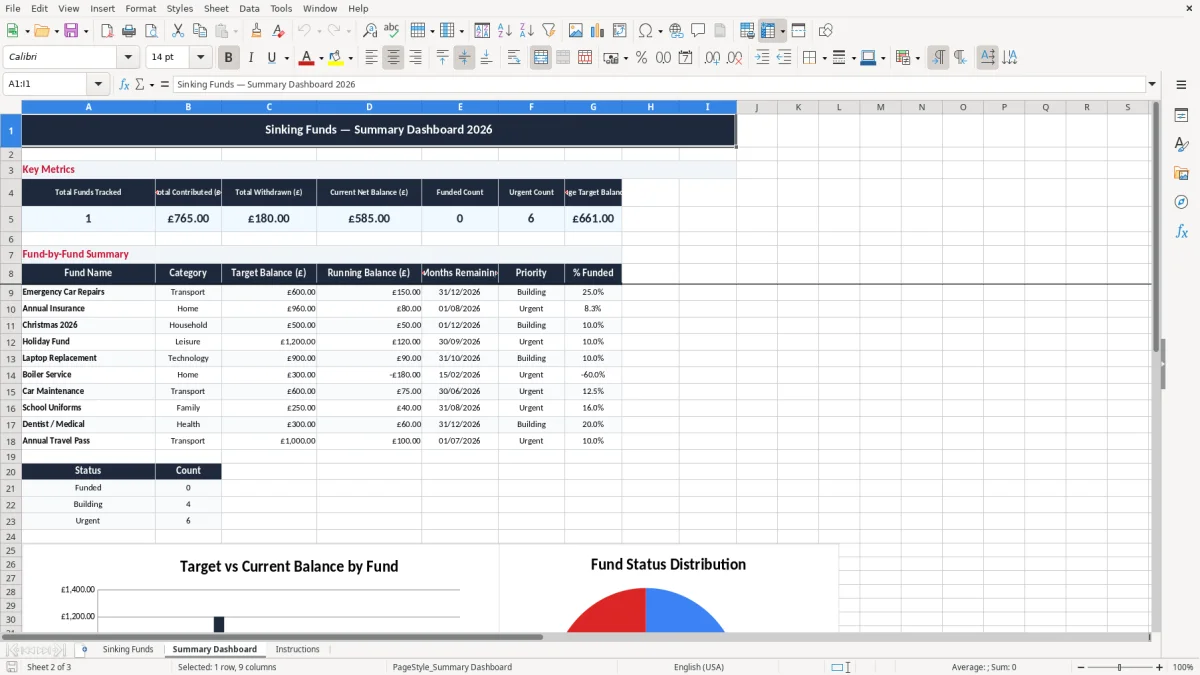
Task: Expand the Name Box dropdown
Action: pos(98,85)
